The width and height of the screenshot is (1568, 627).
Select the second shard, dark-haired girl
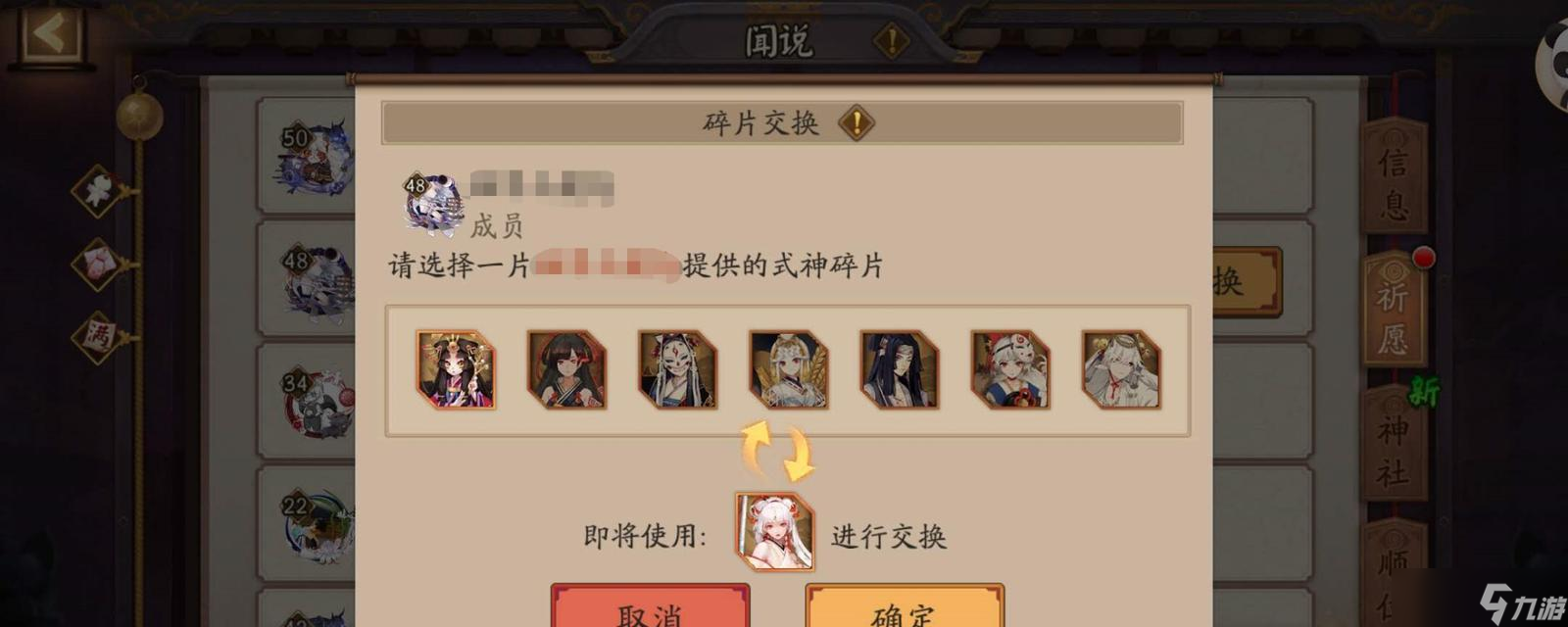coord(566,369)
